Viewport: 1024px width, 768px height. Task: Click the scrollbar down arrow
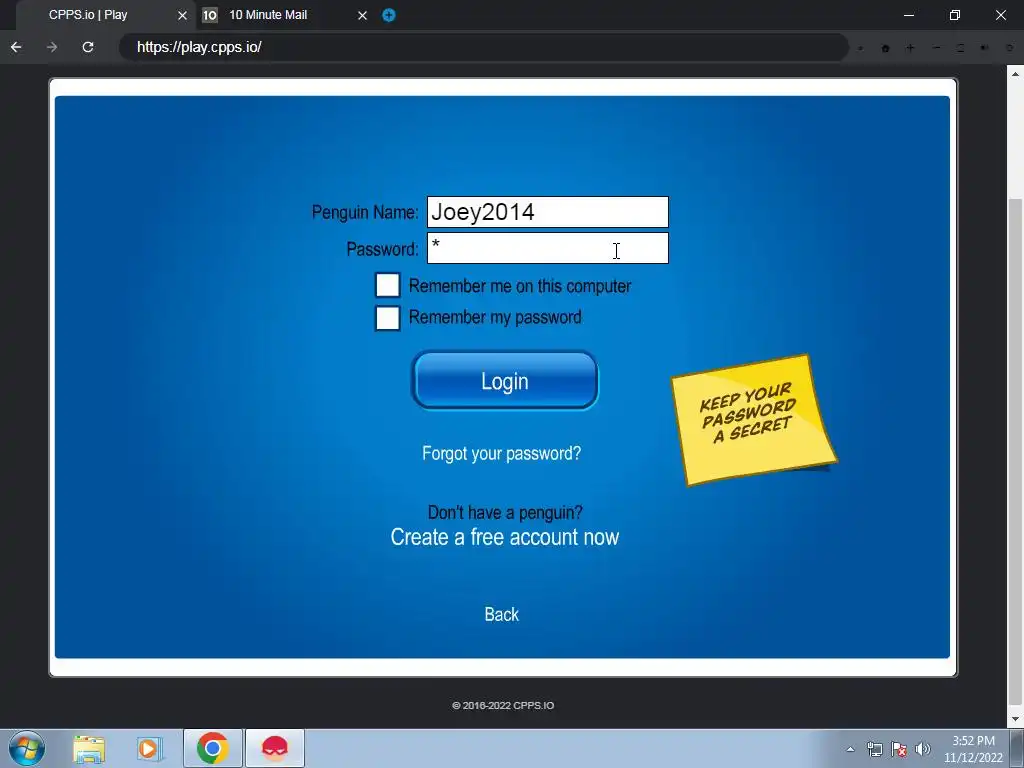(x=1015, y=719)
